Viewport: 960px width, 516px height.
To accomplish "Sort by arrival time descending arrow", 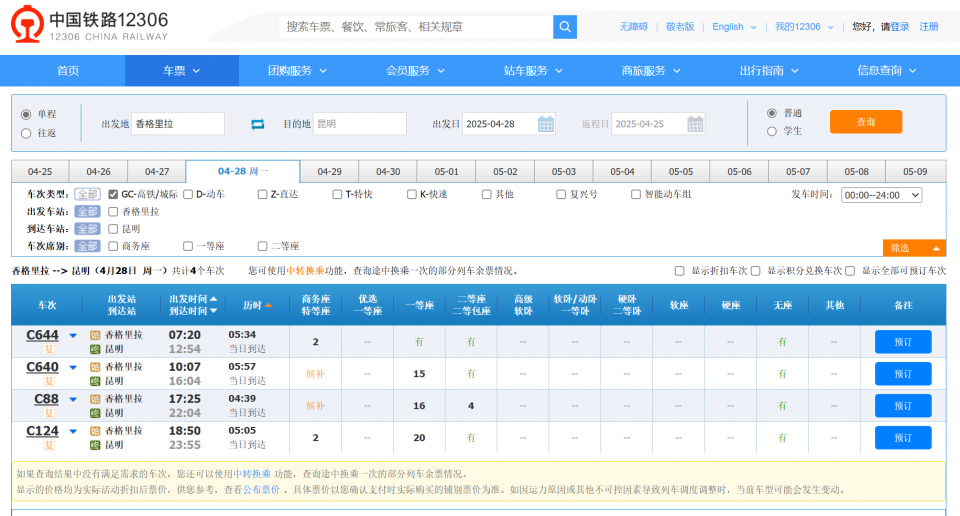I will [213, 311].
